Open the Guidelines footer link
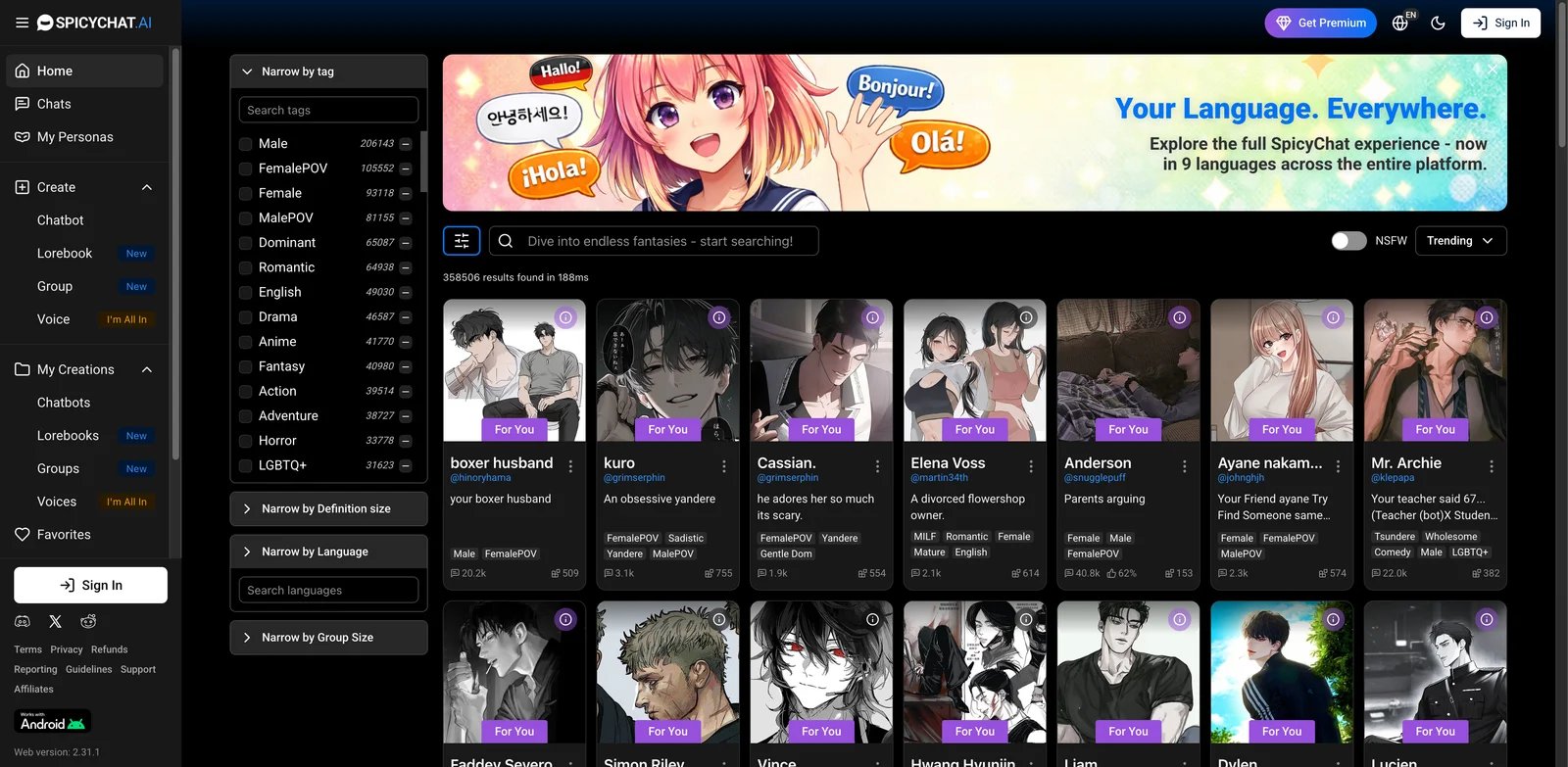Viewport: 1568px width, 767px height. coord(89,670)
